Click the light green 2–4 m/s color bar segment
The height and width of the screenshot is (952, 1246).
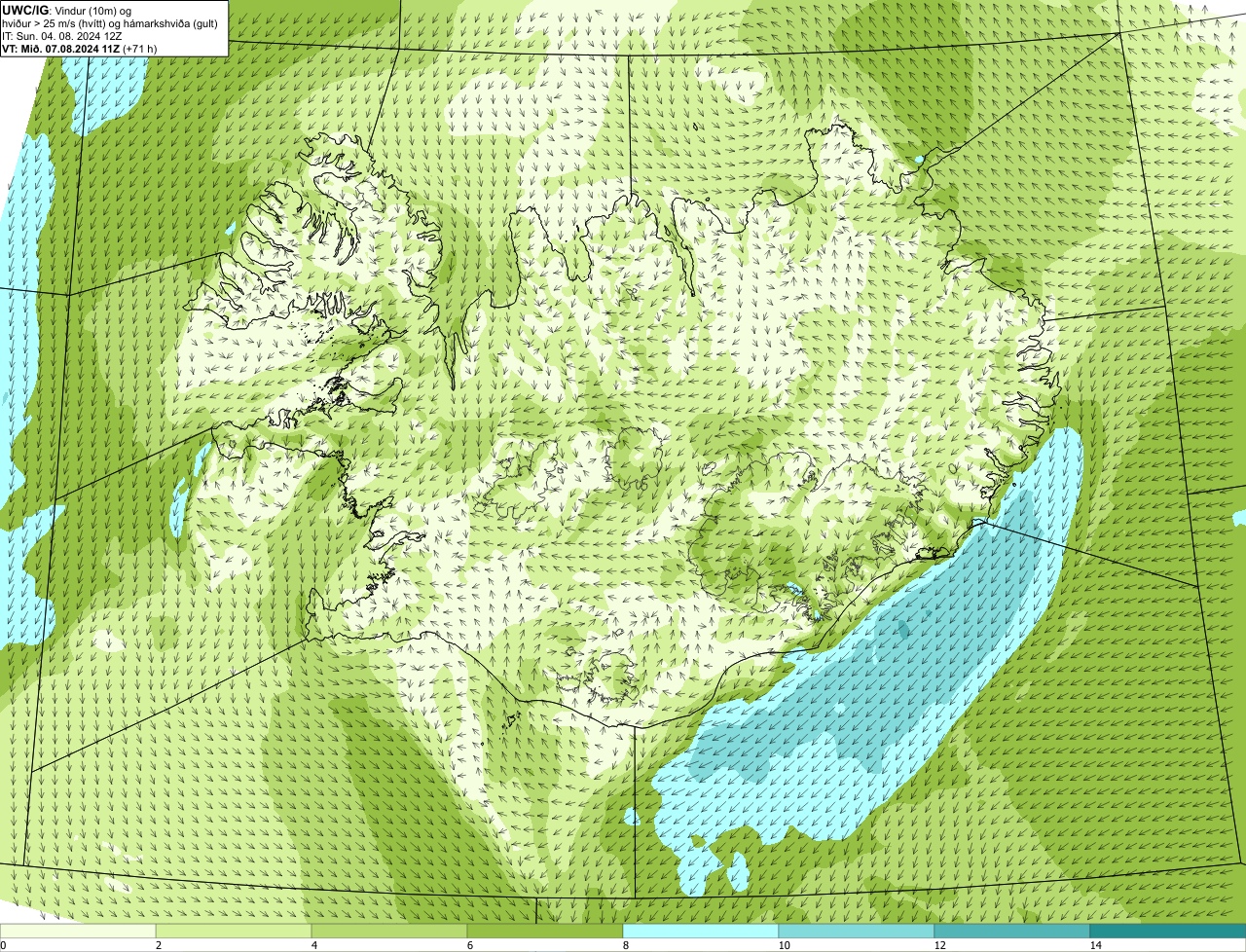point(234,931)
